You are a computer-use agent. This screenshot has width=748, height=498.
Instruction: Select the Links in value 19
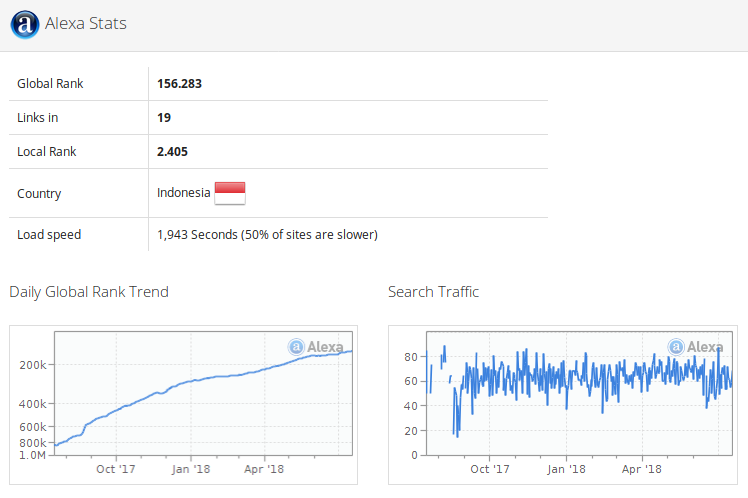tap(164, 117)
